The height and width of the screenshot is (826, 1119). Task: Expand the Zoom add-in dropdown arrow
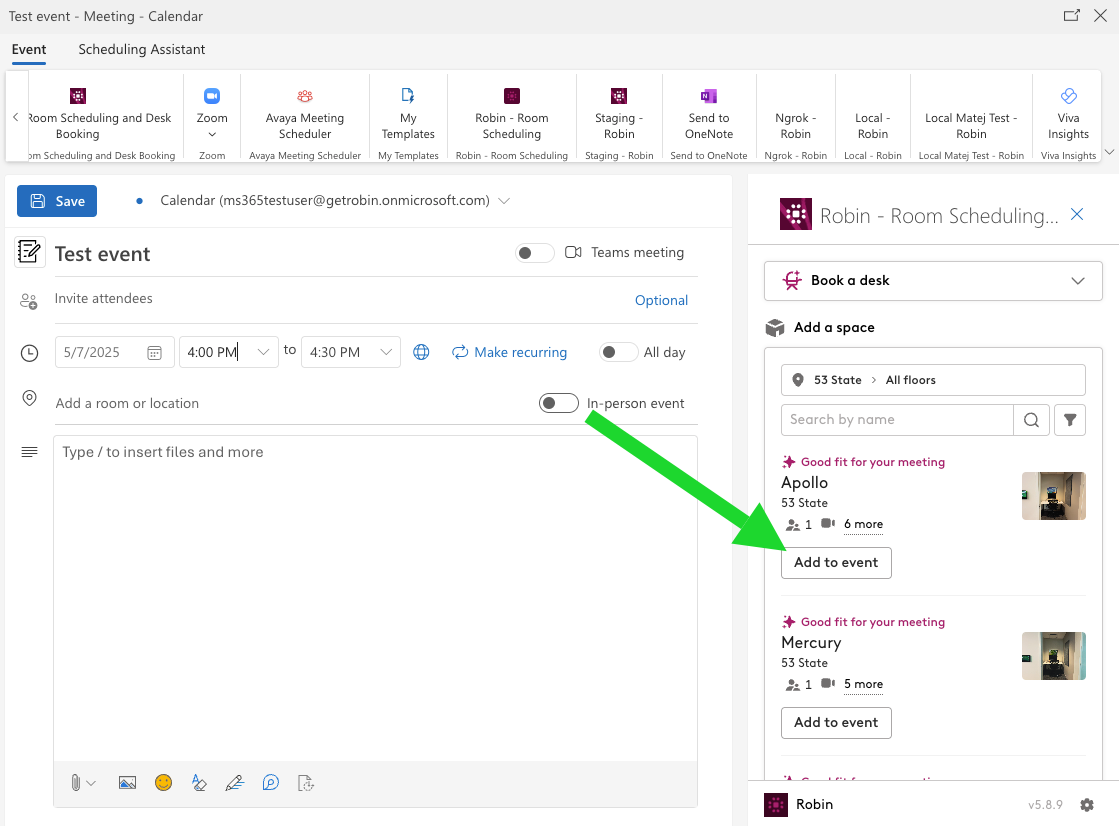[212, 134]
